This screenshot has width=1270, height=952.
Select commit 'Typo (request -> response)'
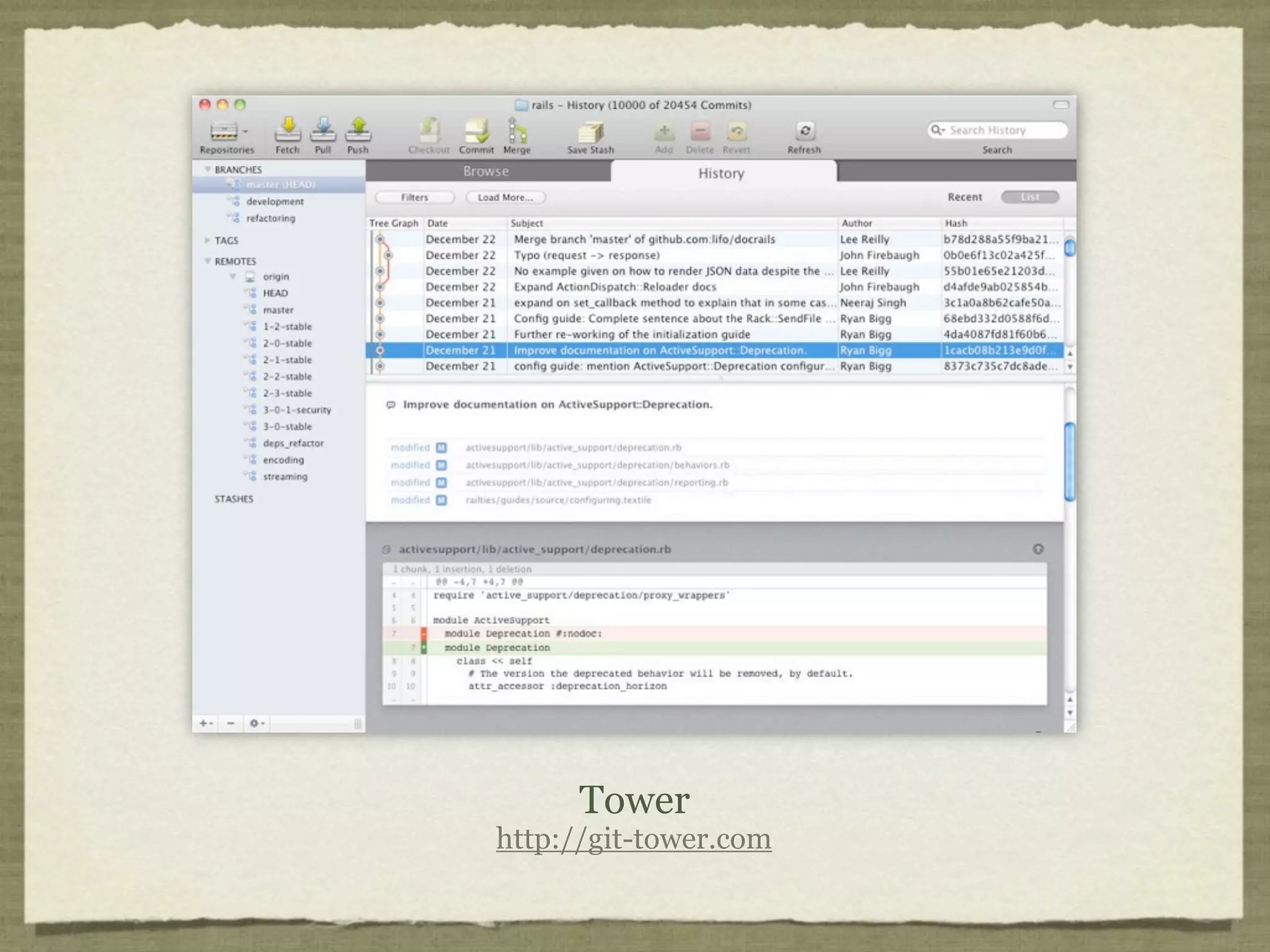(714, 255)
